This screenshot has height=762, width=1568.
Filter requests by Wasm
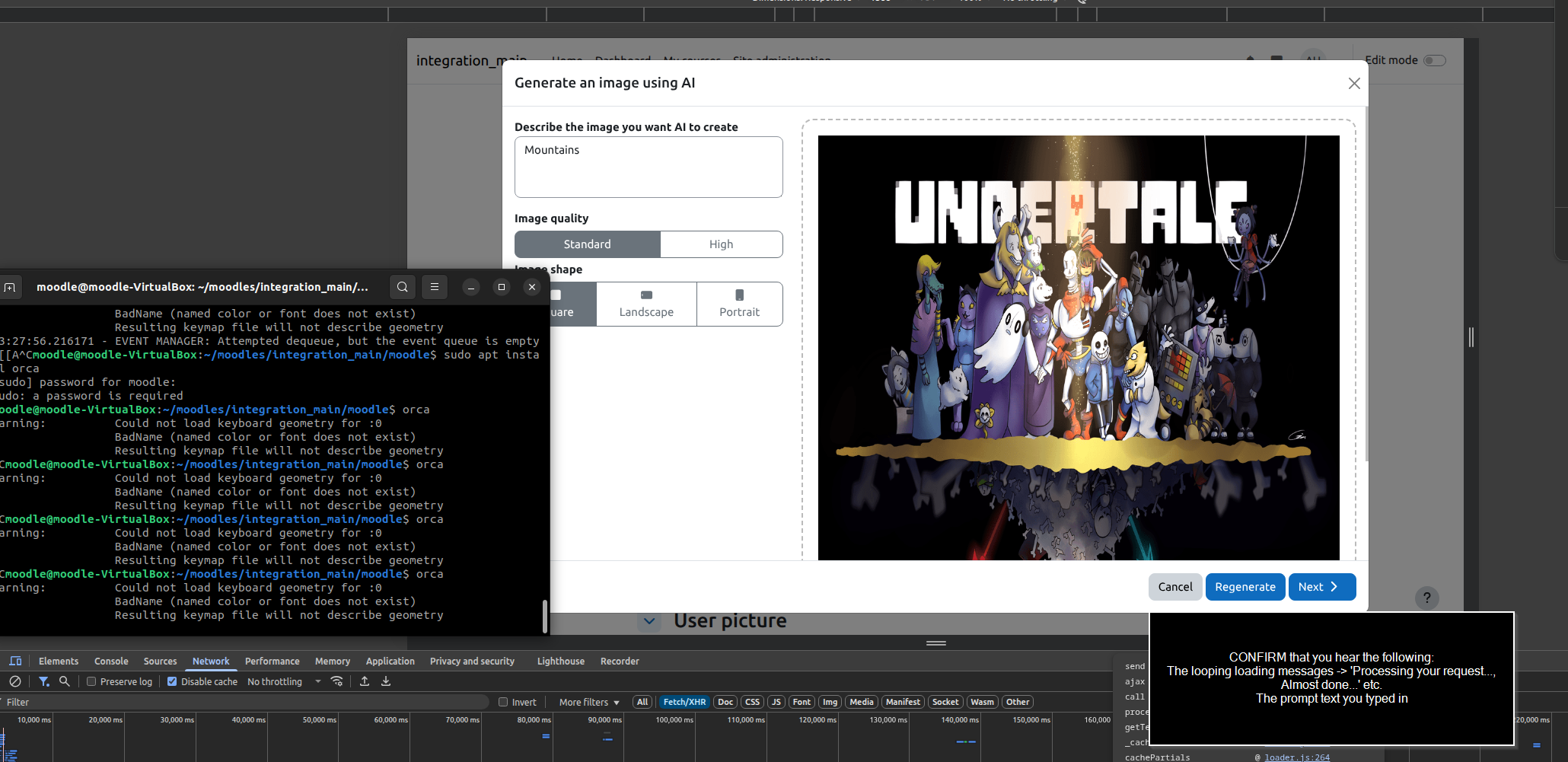(982, 702)
